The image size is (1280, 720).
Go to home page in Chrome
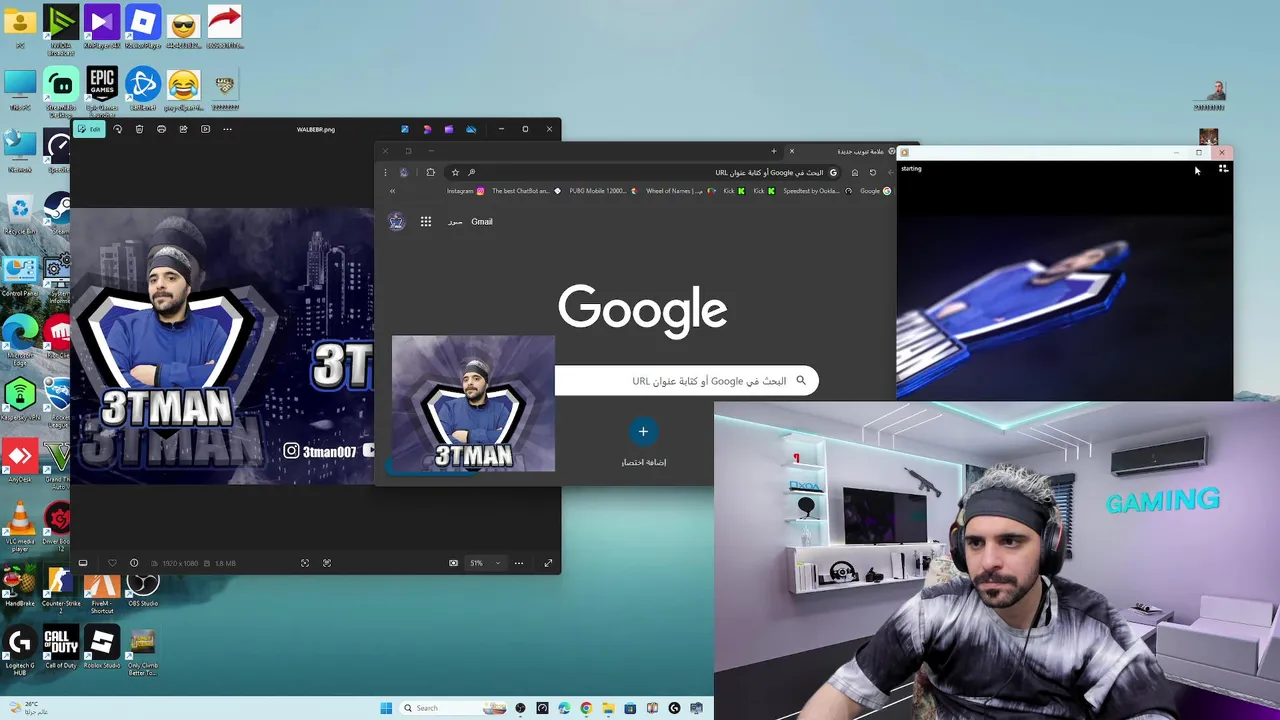coord(854,172)
